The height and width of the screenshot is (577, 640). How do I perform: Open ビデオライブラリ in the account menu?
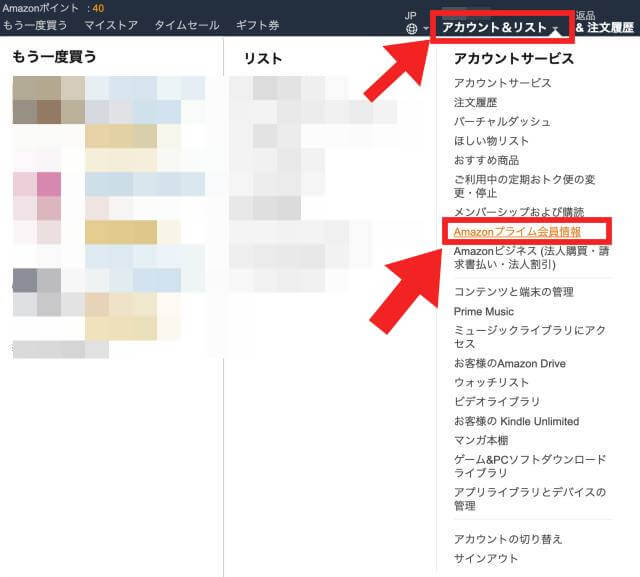pyautogui.click(x=497, y=402)
